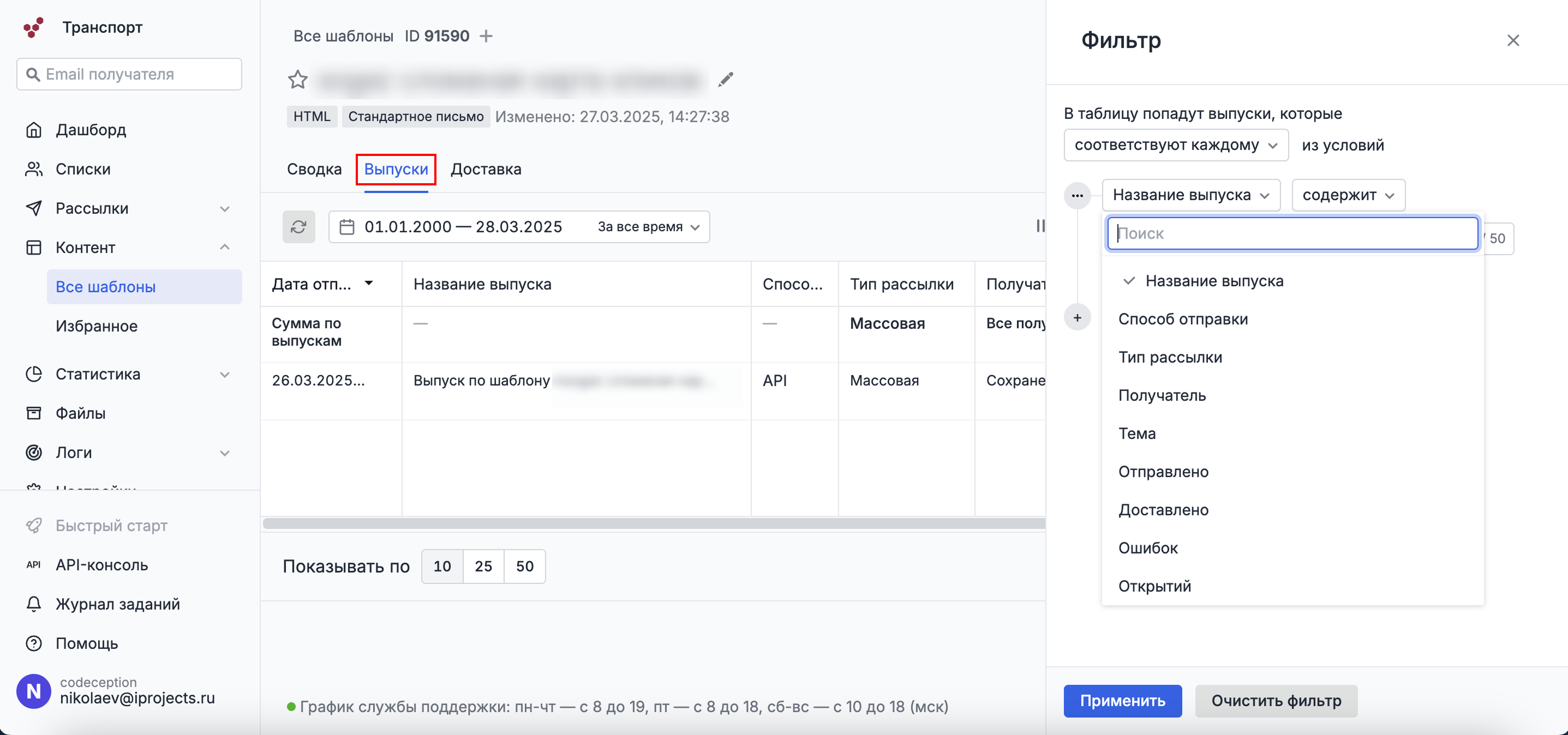The image size is (1568, 735).
Task: Set pagination to 10 rows
Action: tap(442, 567)
